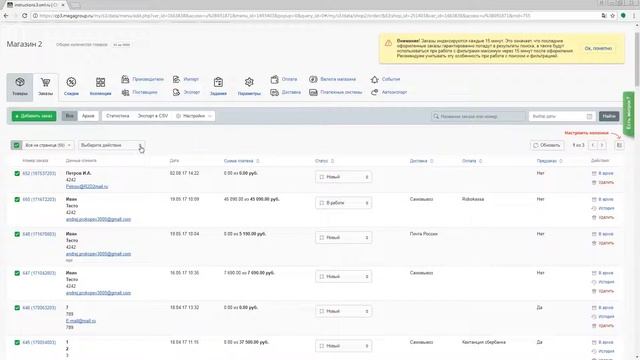Uncheck order 645 checkbox
The image size is (640, 360).
coord(17,342)
